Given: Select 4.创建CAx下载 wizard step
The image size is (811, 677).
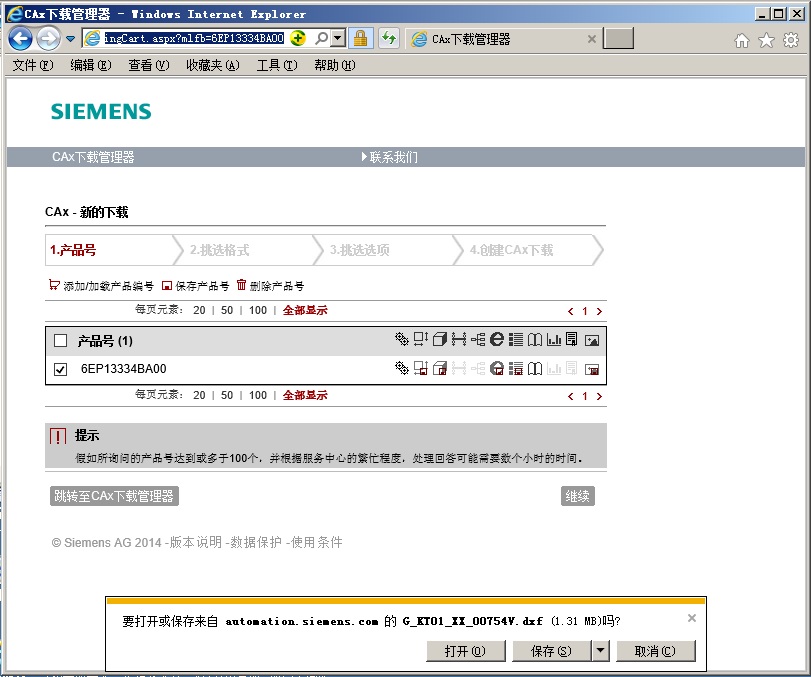Looking at the screenshot, I should coord(528,250).
